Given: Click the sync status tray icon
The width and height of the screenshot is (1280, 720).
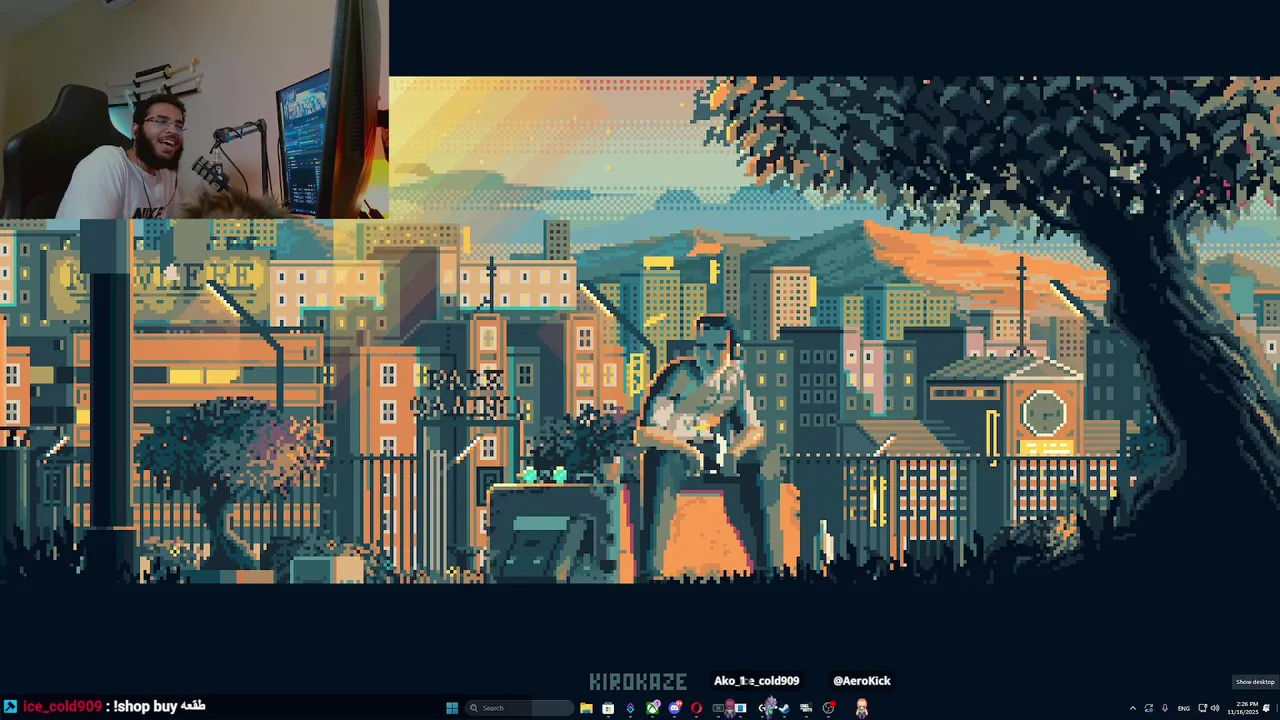Looking at the screenshot, I should click(x=1149, y=708).
